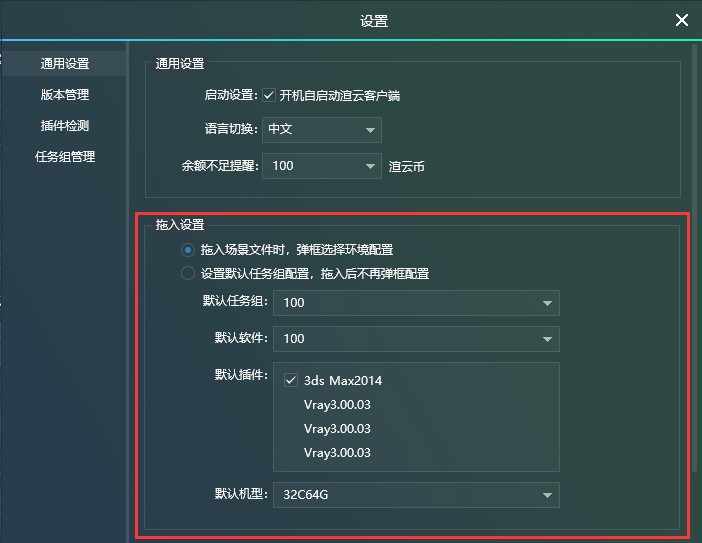The width and height of the screenshot is (702, 543).
Task: Switch to 版本管理 in the sidebar
Action: [x=64, y=94]
